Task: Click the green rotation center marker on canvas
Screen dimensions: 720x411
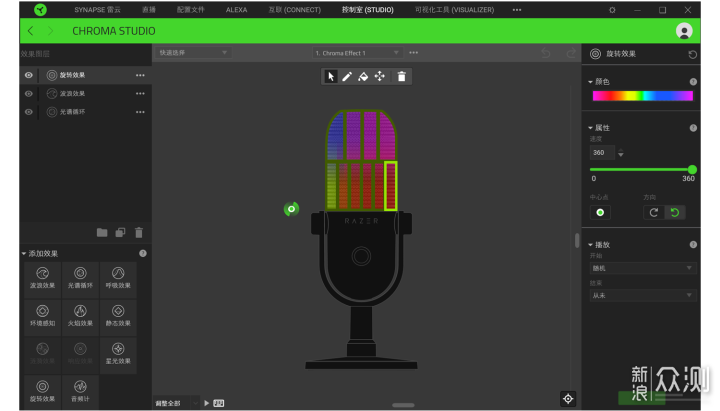Action: click(291, 209)
